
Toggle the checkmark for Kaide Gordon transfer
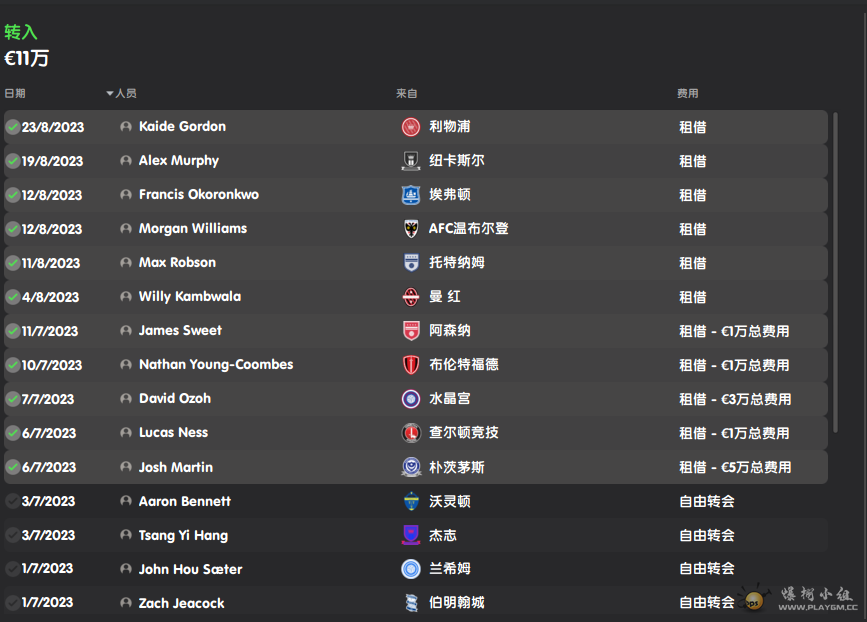point(13,127)
